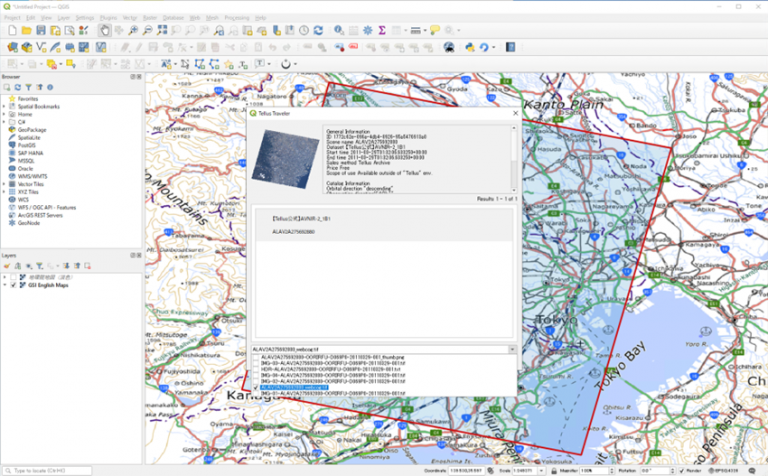Open the Project menu
The width and height of the screenshot is (768, 476).
pyautogui.click(x=12, y=18)
